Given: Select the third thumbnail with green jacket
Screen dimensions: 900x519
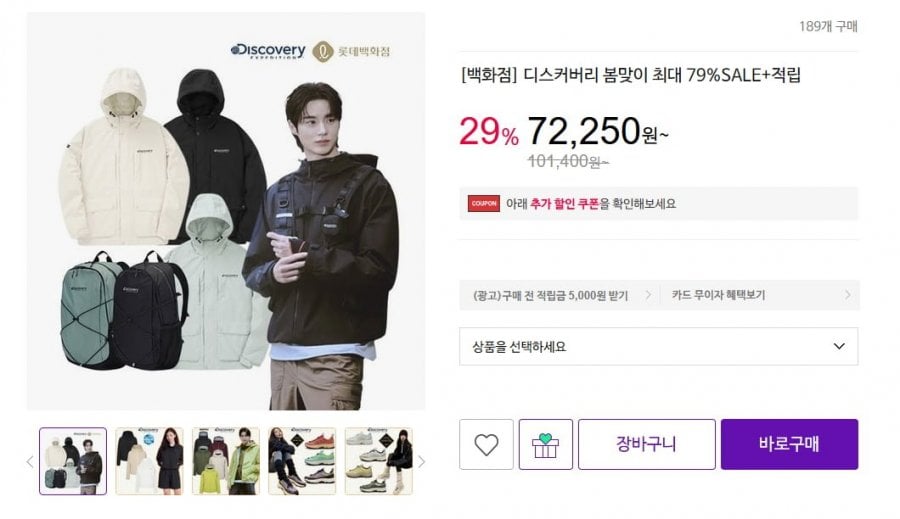Looking at the screenshot, I should coord(226,461).
